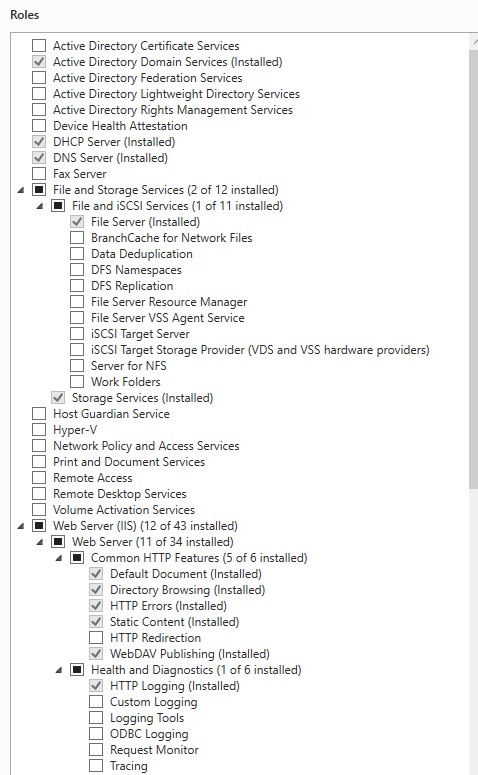Tick the Hyper-V role checkbox

[39, 430]
